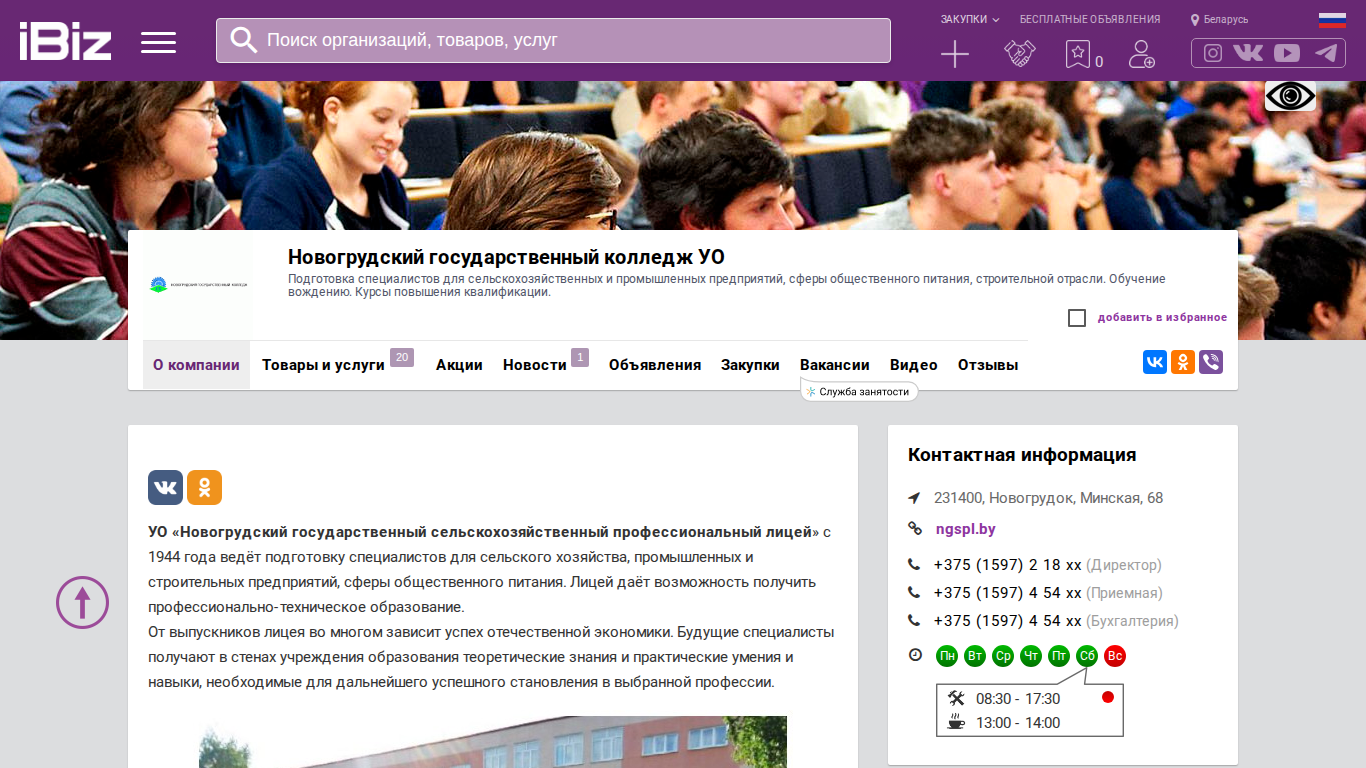Click the college logo thumbnail
The width and height of the screenshot is (1366, 768).
coord(198,286)
